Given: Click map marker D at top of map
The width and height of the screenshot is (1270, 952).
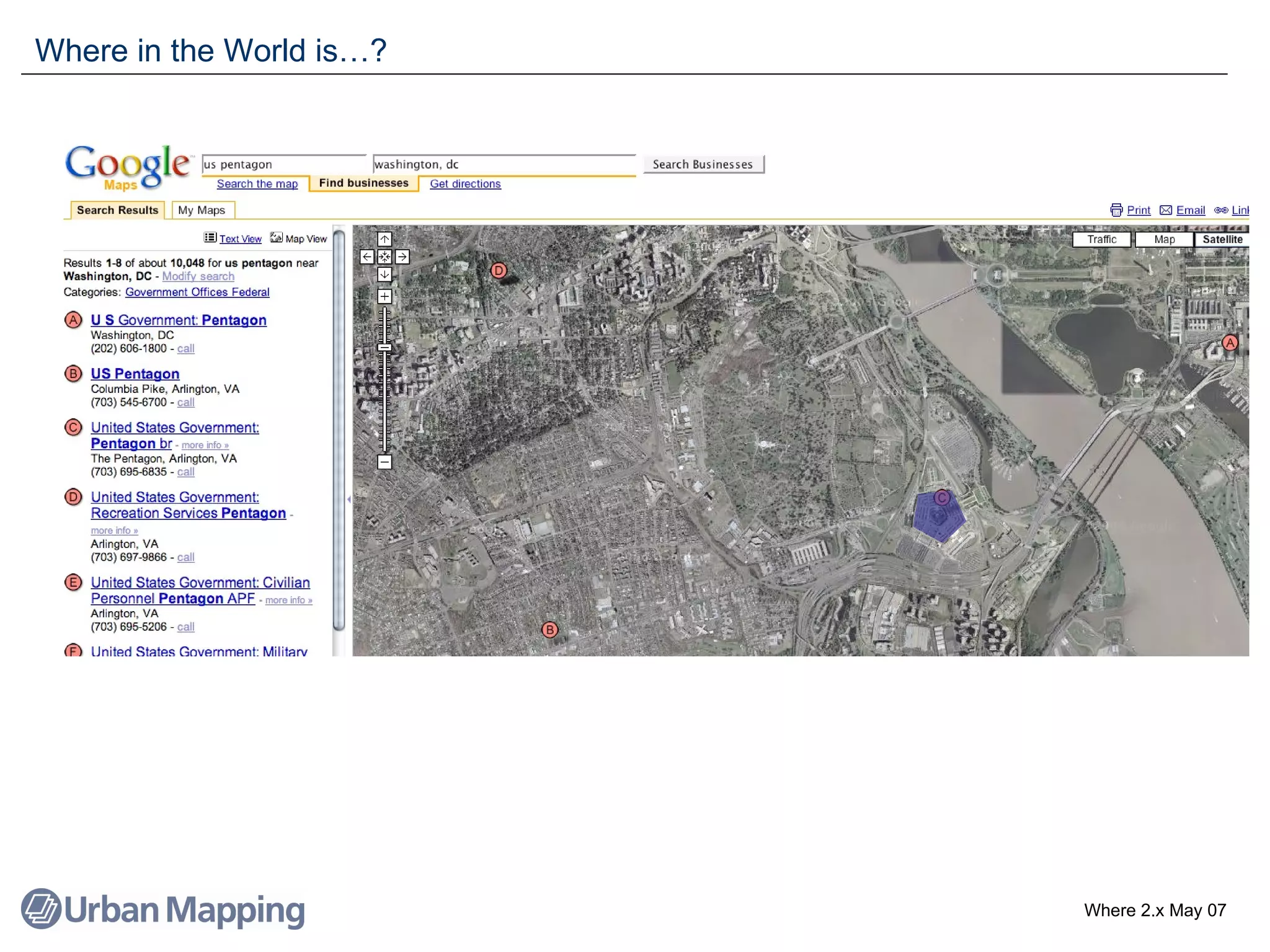Looking at the screenshot, I should tap(499, 271).
